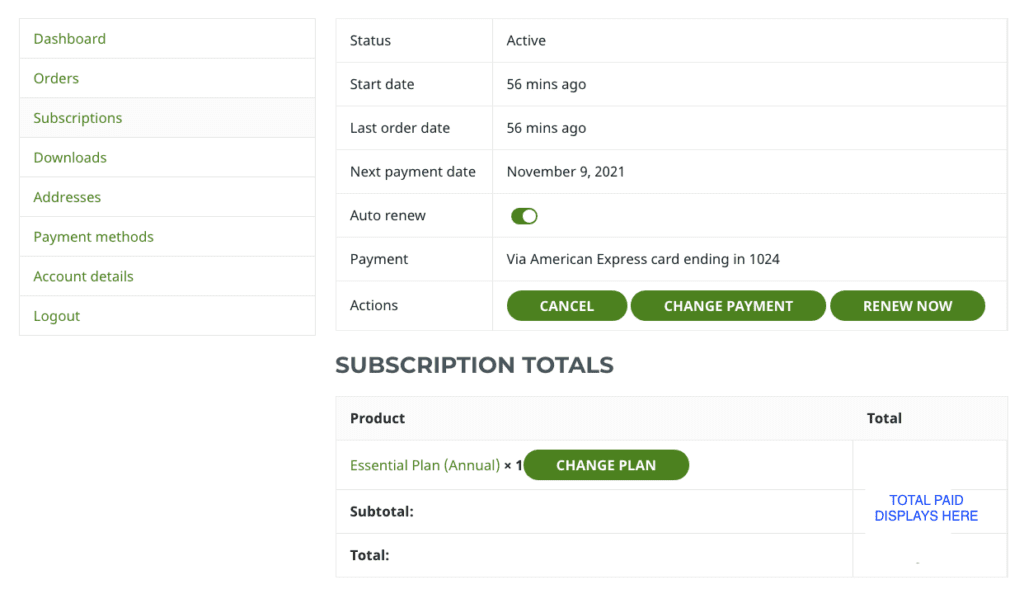Select Subscriptions in the sidebar
This screenshot has width=1024, height=594.
[78, 118]
